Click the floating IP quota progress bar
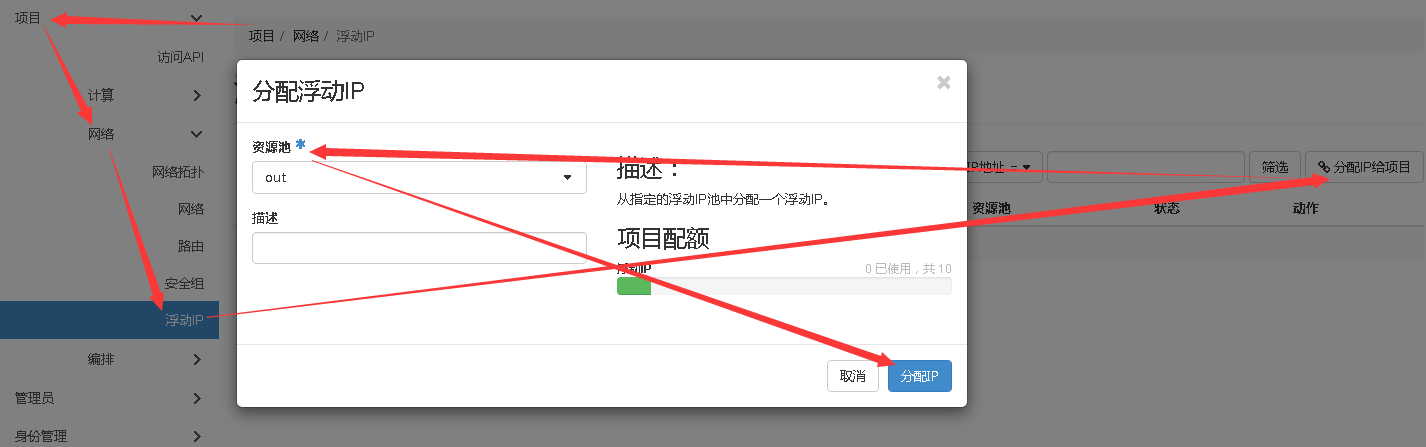 tap(784, 286)
